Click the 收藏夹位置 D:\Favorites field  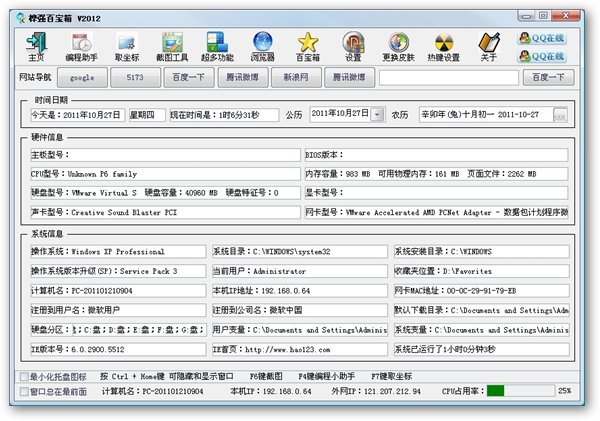coord(482,271)
